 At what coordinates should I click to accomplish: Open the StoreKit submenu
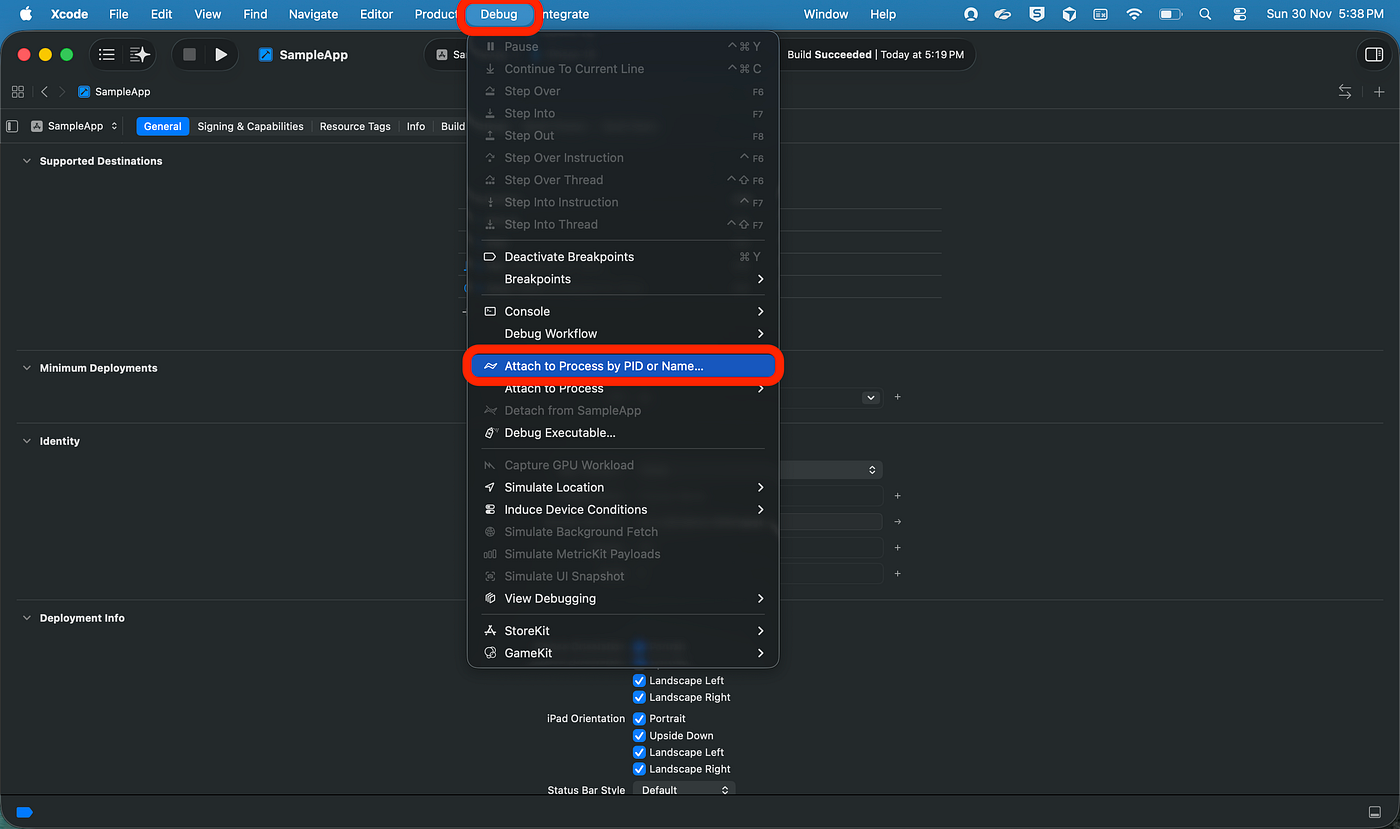click(x=623, y=631)
